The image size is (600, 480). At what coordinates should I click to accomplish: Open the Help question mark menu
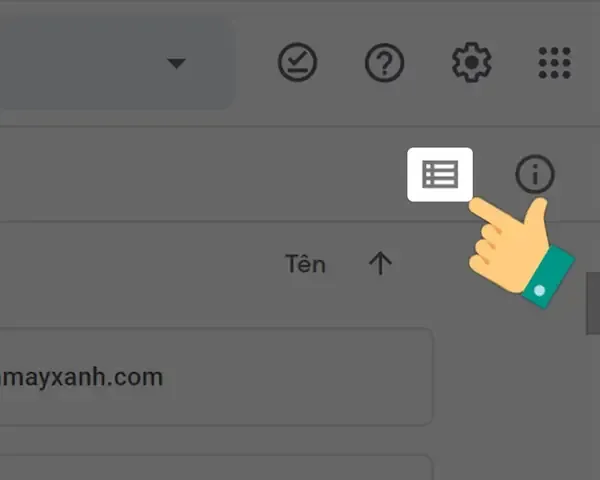point(384,62)
